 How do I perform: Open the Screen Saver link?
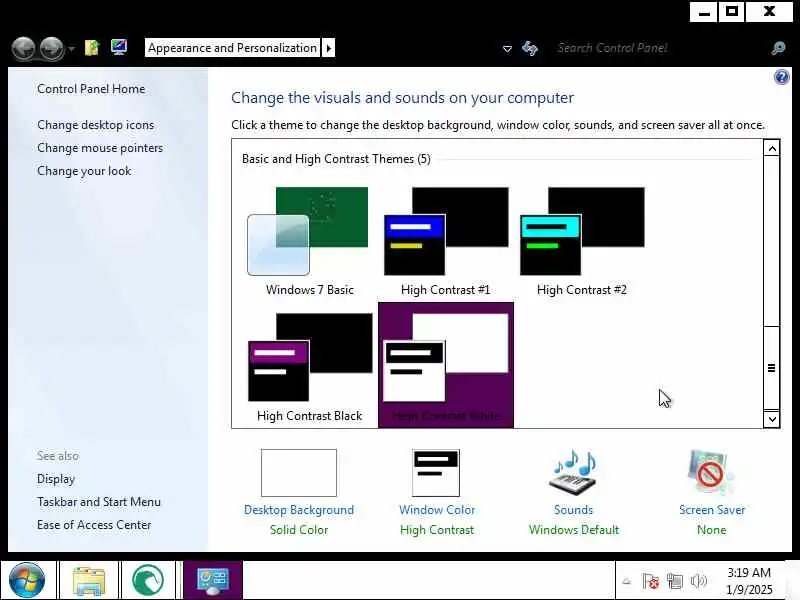[x=712, y=510]
